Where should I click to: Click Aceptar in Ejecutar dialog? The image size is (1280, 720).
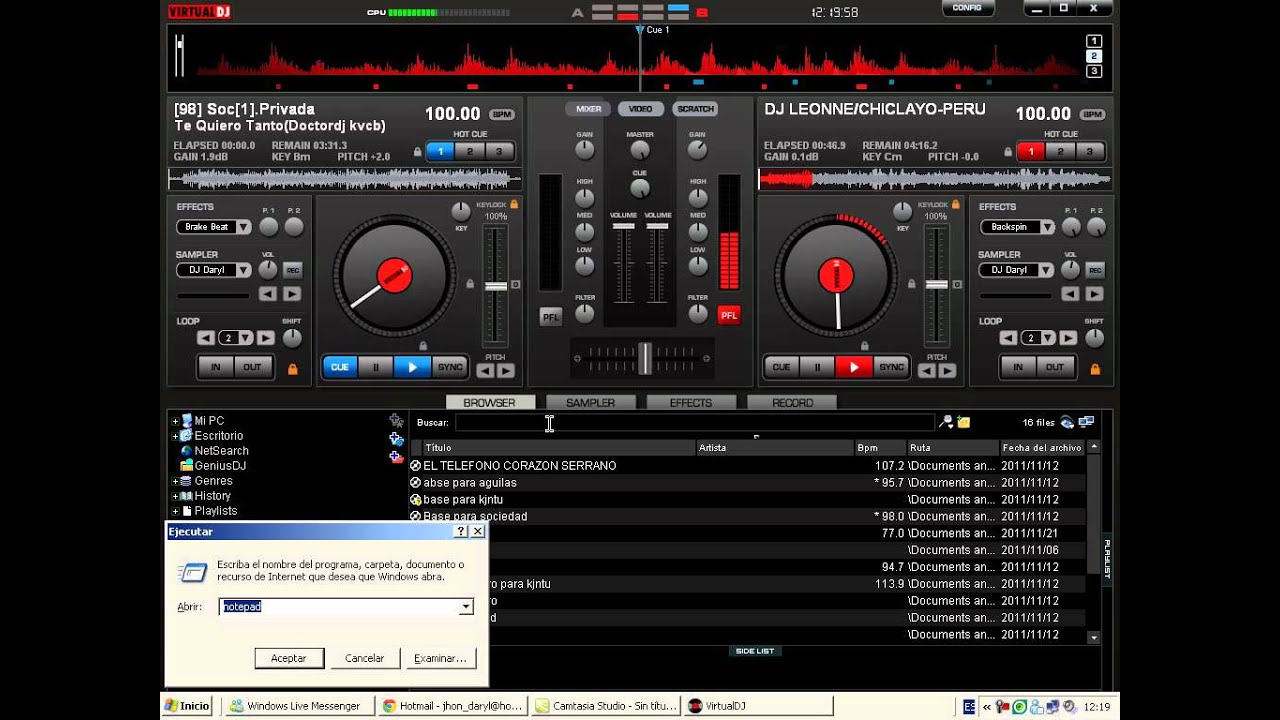(x=289, y=658)
